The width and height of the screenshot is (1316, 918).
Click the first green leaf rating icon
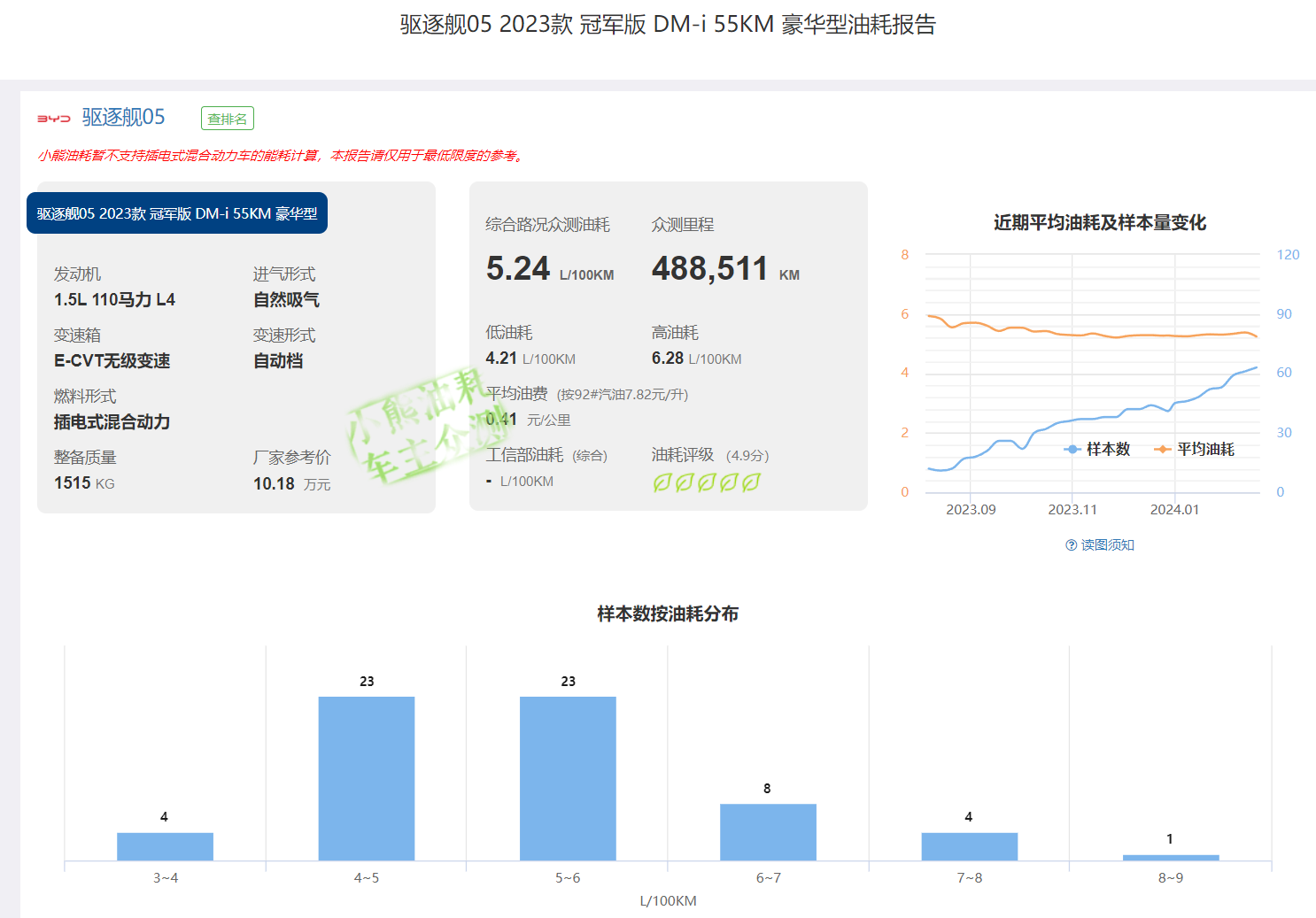(x=662, y=482)
